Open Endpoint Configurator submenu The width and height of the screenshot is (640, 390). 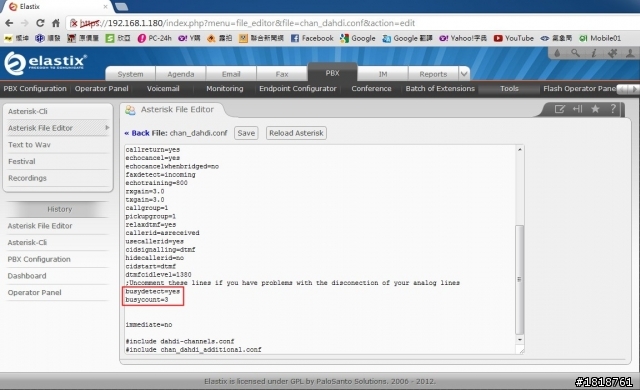[x=298, y=89]
